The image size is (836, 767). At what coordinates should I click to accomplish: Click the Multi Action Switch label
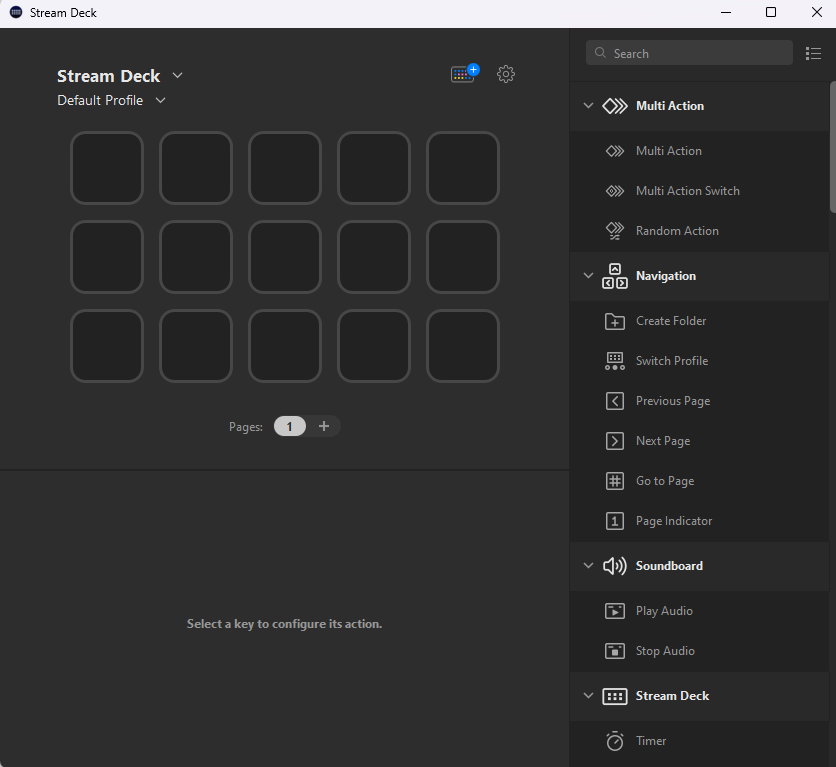coord(688,191)
